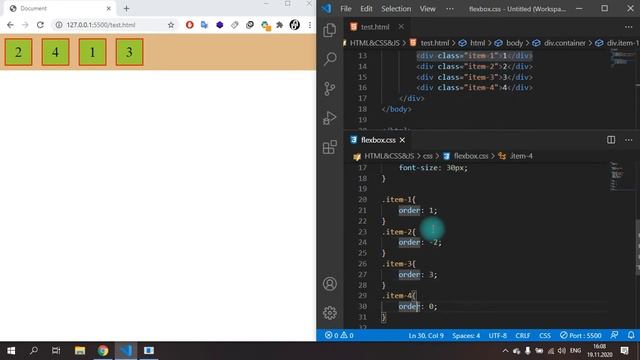Click the Chrome address bar URL
The image size is (640, 360).
101,25
